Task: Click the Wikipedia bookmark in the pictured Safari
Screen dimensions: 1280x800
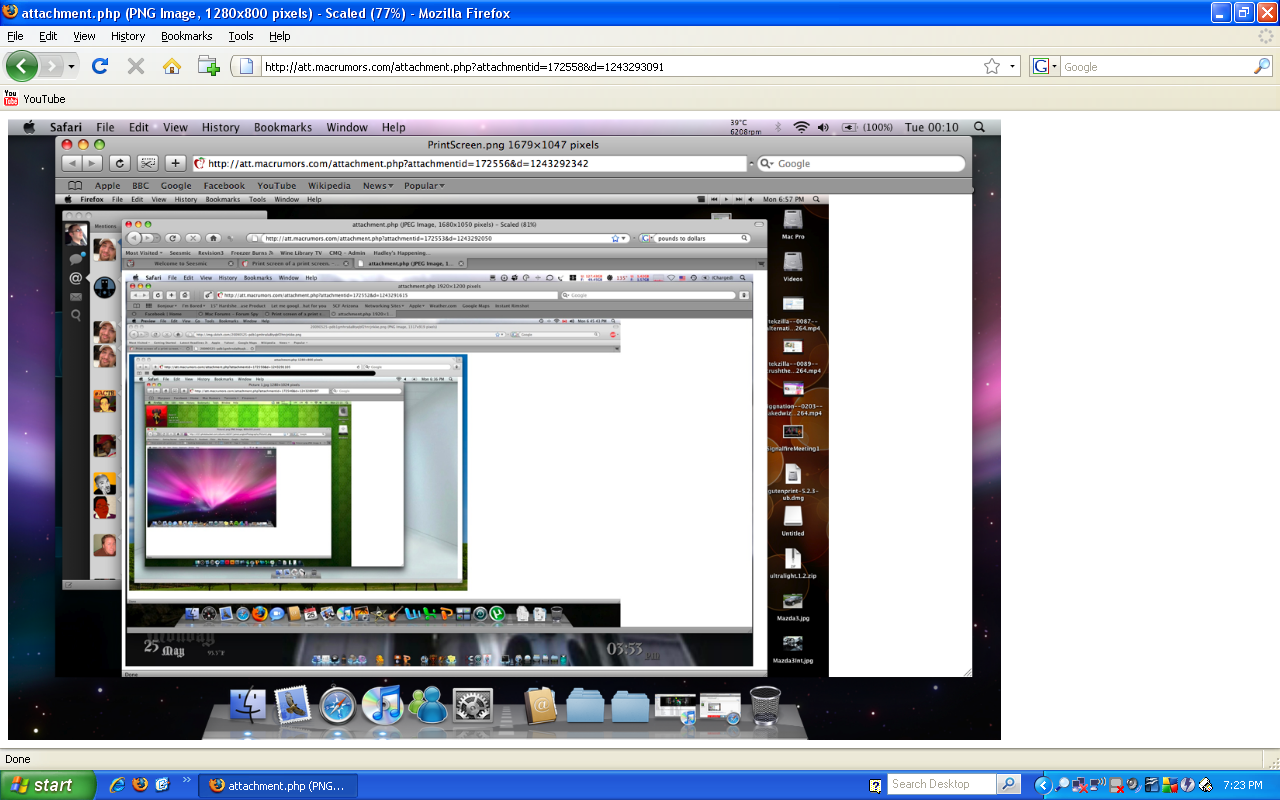Action: click(x=329, y=185)
